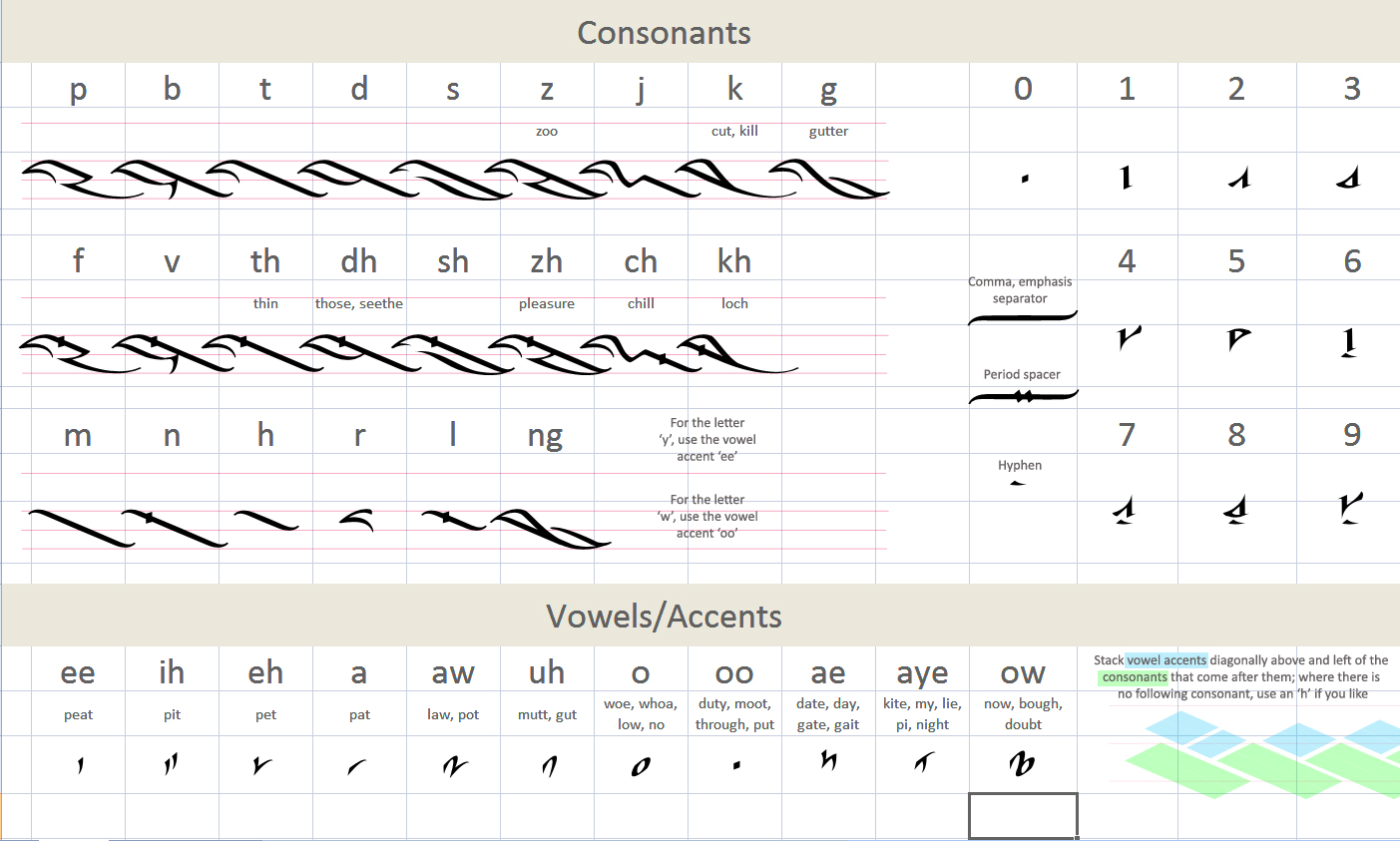Click the Consonants header banner
Image resolution: width=1400 pixels, height=841 pixels.
coord(664,33)
